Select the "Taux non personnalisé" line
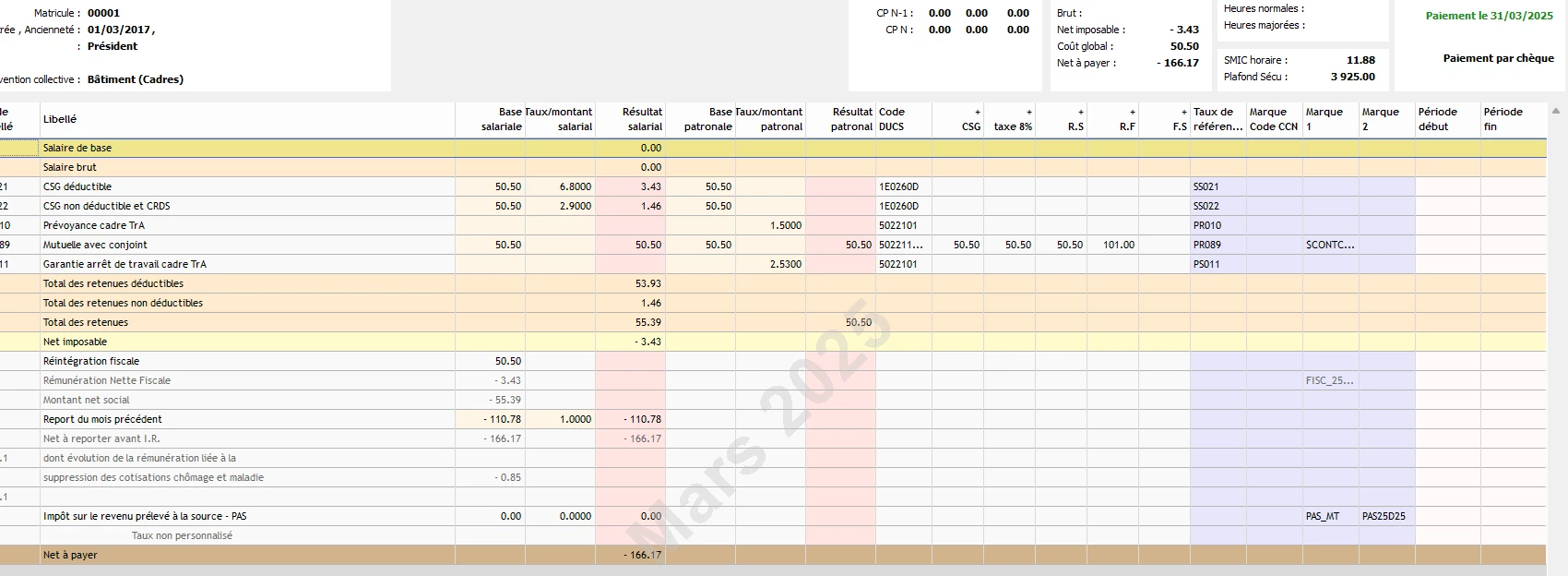 tap(182, 535)
